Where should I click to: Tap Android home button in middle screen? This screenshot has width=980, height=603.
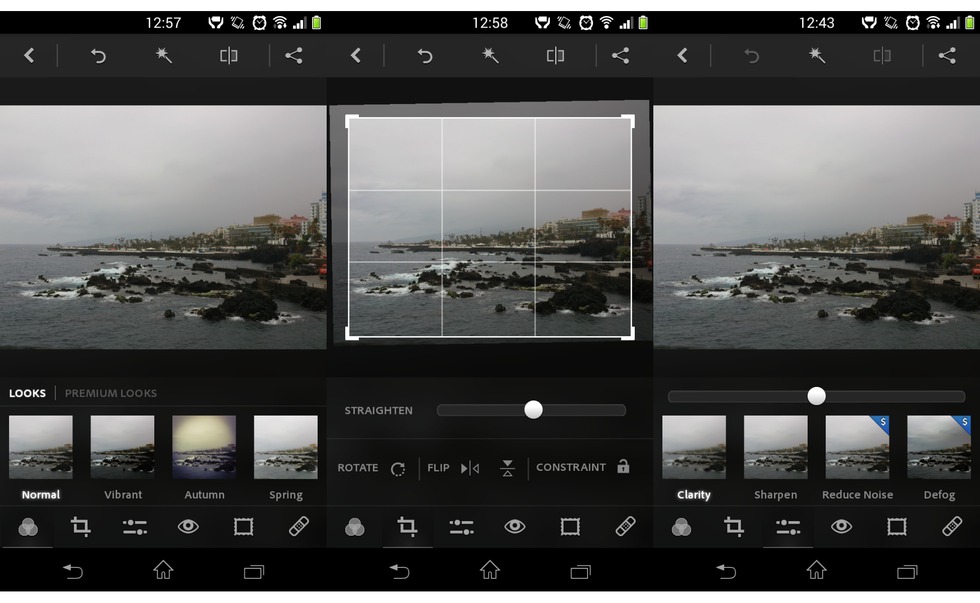coord(490,570)
